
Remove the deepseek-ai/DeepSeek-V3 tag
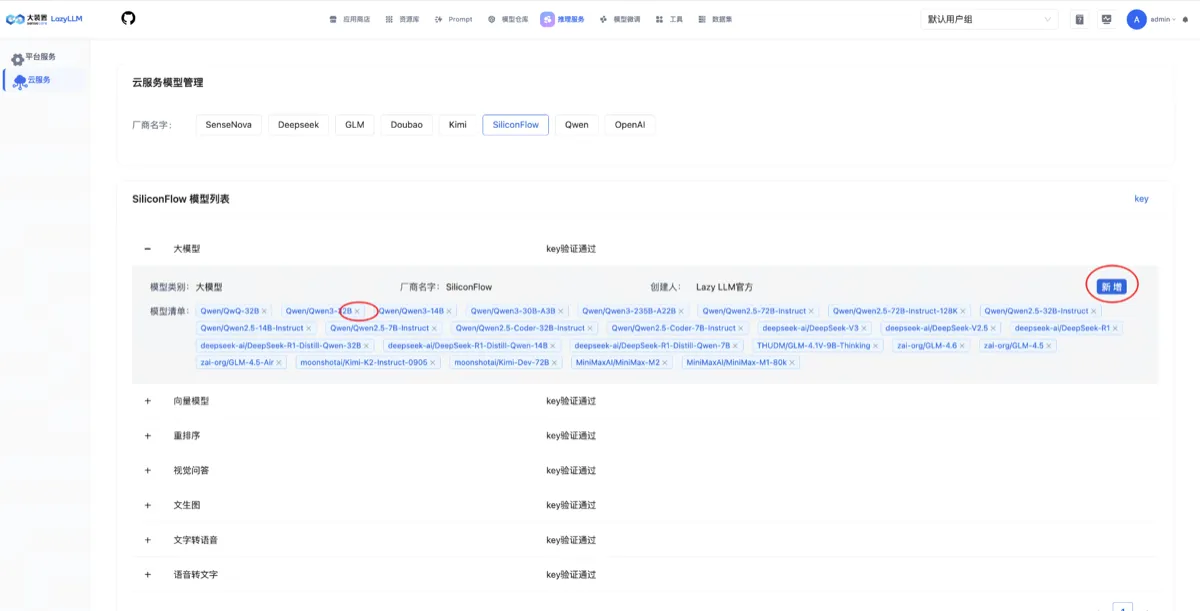click(865, 328)
